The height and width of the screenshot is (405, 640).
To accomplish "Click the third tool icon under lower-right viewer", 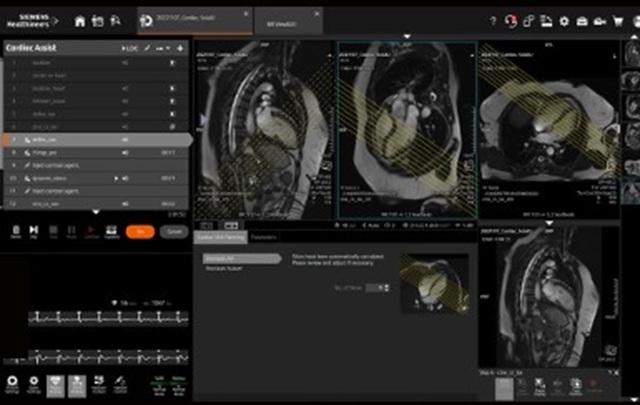I will click(x=540, y=387).
